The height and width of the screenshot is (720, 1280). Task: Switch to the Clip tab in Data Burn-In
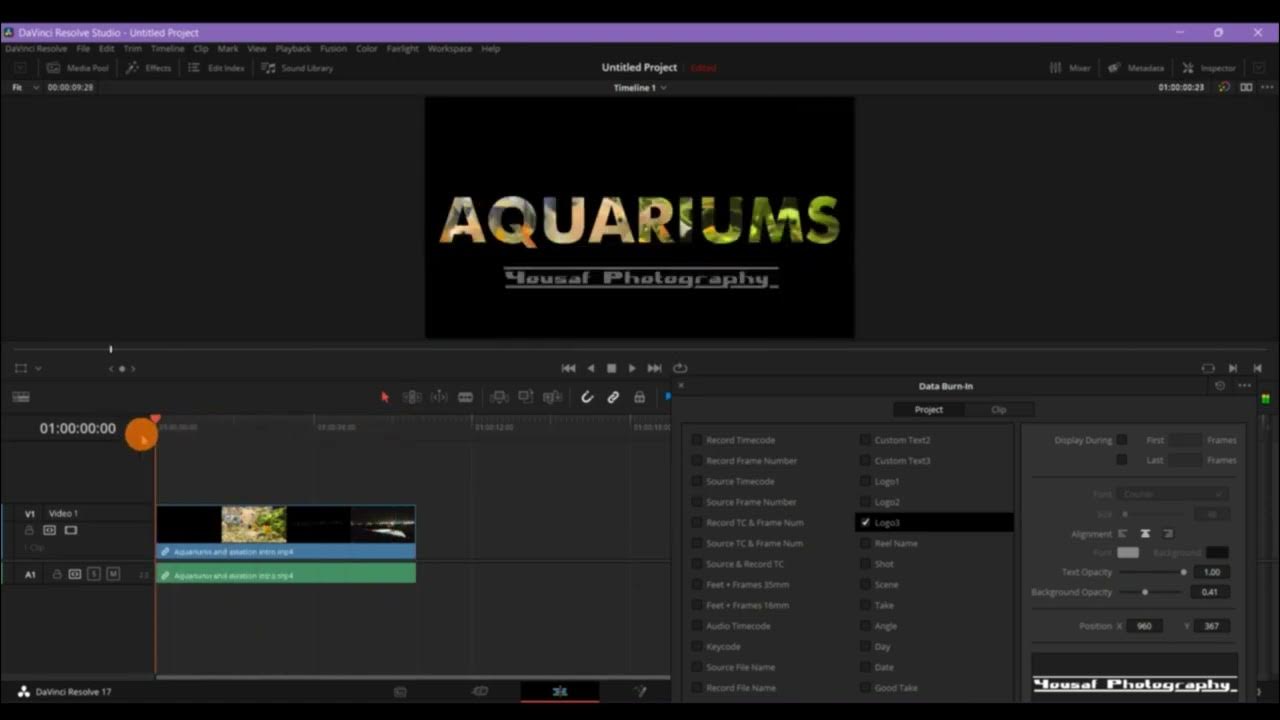click(998, 409)
